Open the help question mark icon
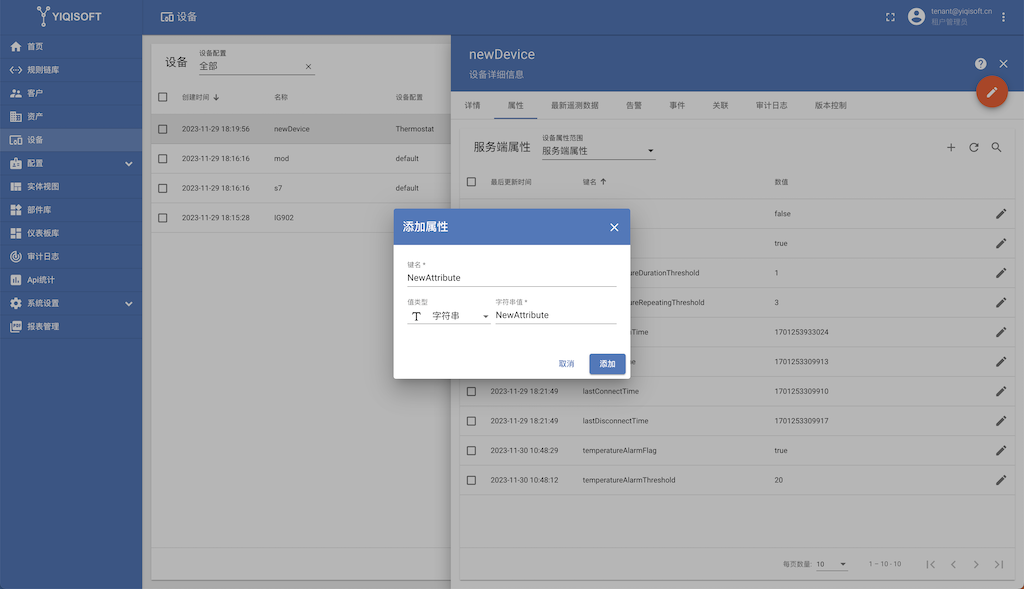Image resolution: width=1024 pixels, height=589 pixels. click(981, 64)
